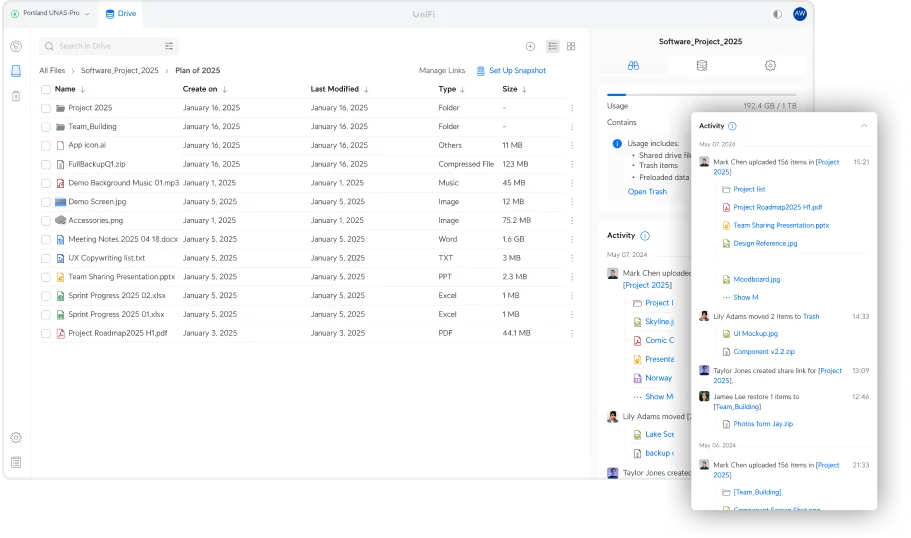911x538 pixels.
Task: Open search filter options icon
Action: [x=169, y=46]
